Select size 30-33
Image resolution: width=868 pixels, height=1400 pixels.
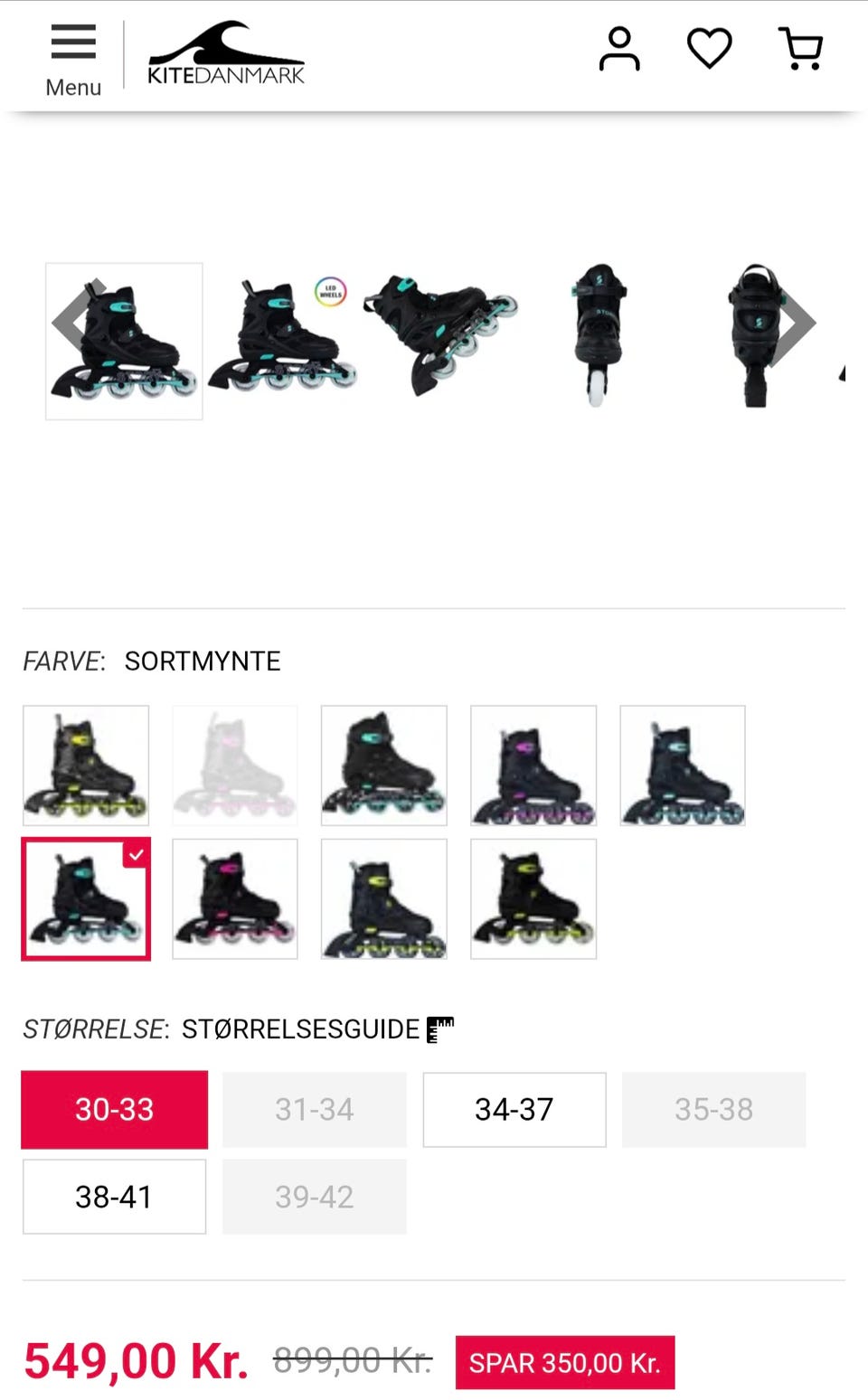pyautogui.click(x=115, y=1110)
